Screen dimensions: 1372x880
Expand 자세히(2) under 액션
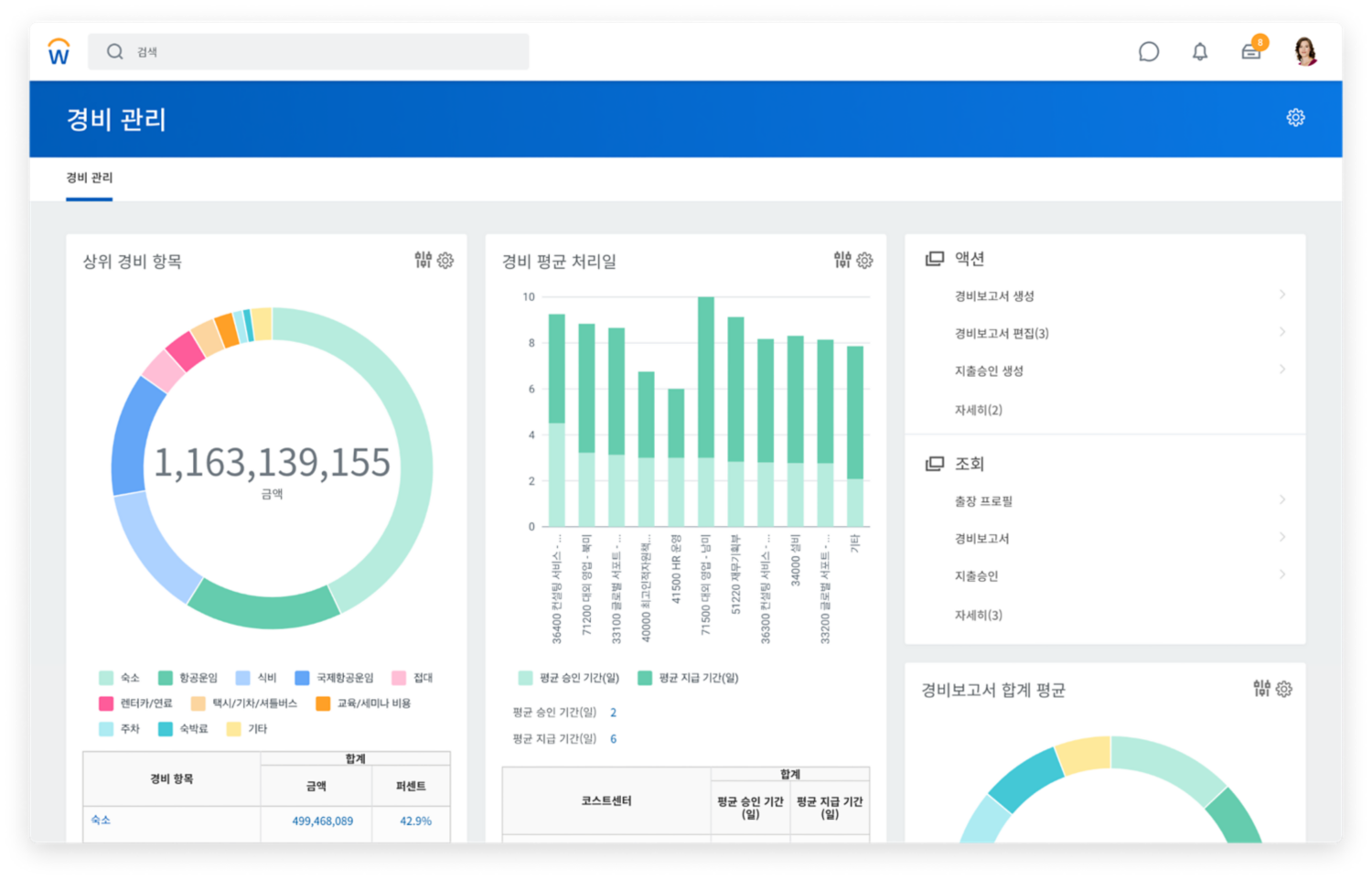(x=979, y=410)
